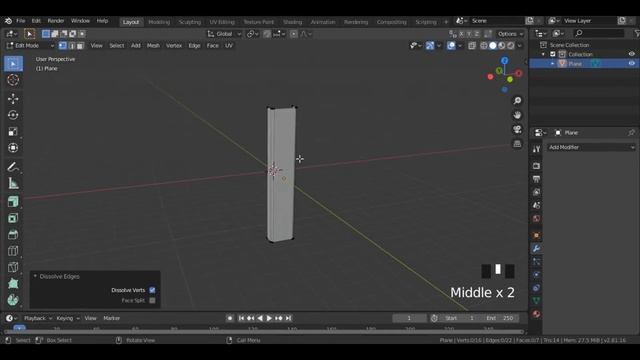Toggle X-ray display button
This screenshot has height=360, width=640.
(x=472, y=46)
